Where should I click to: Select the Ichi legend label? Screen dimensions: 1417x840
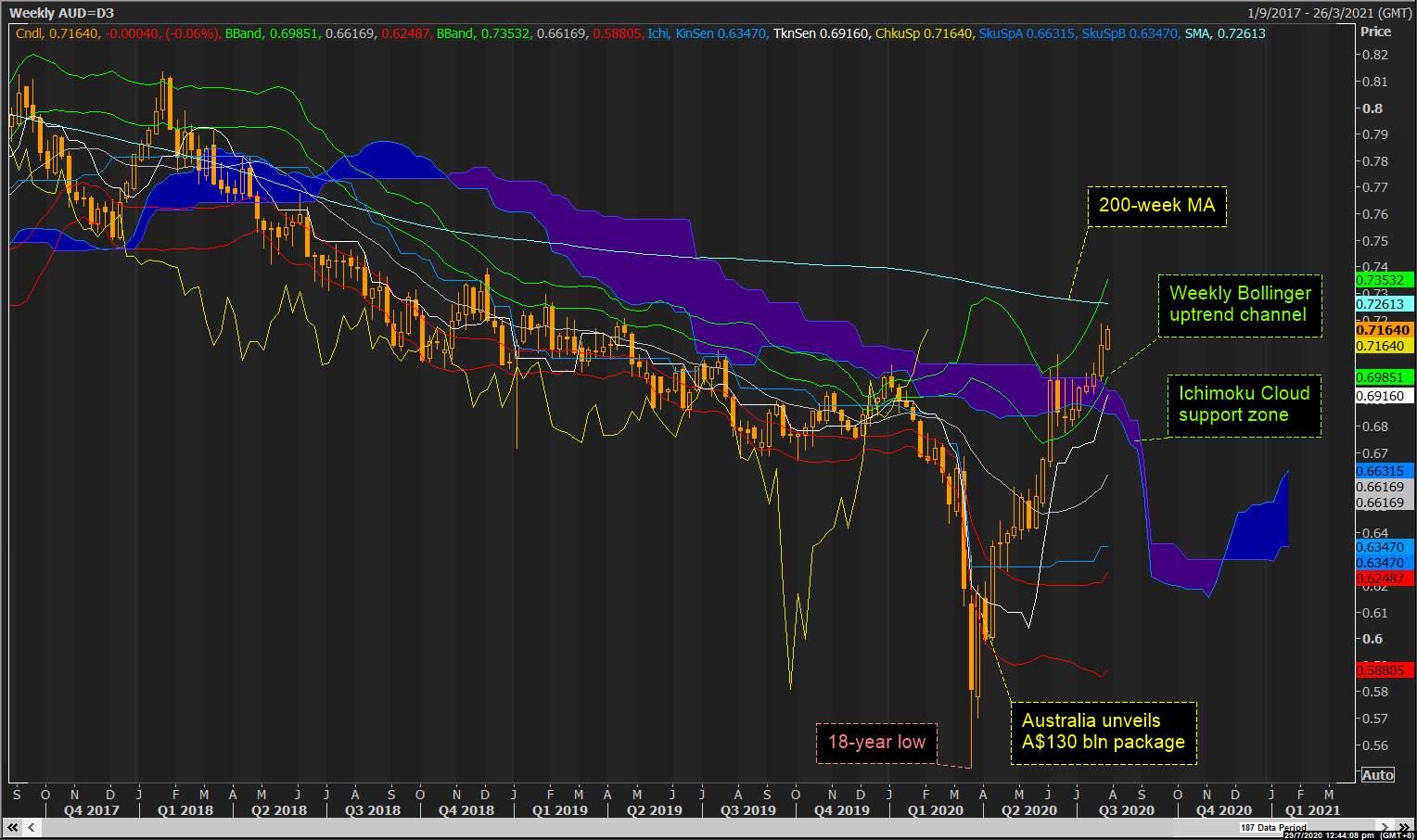(x=658, y=33)
